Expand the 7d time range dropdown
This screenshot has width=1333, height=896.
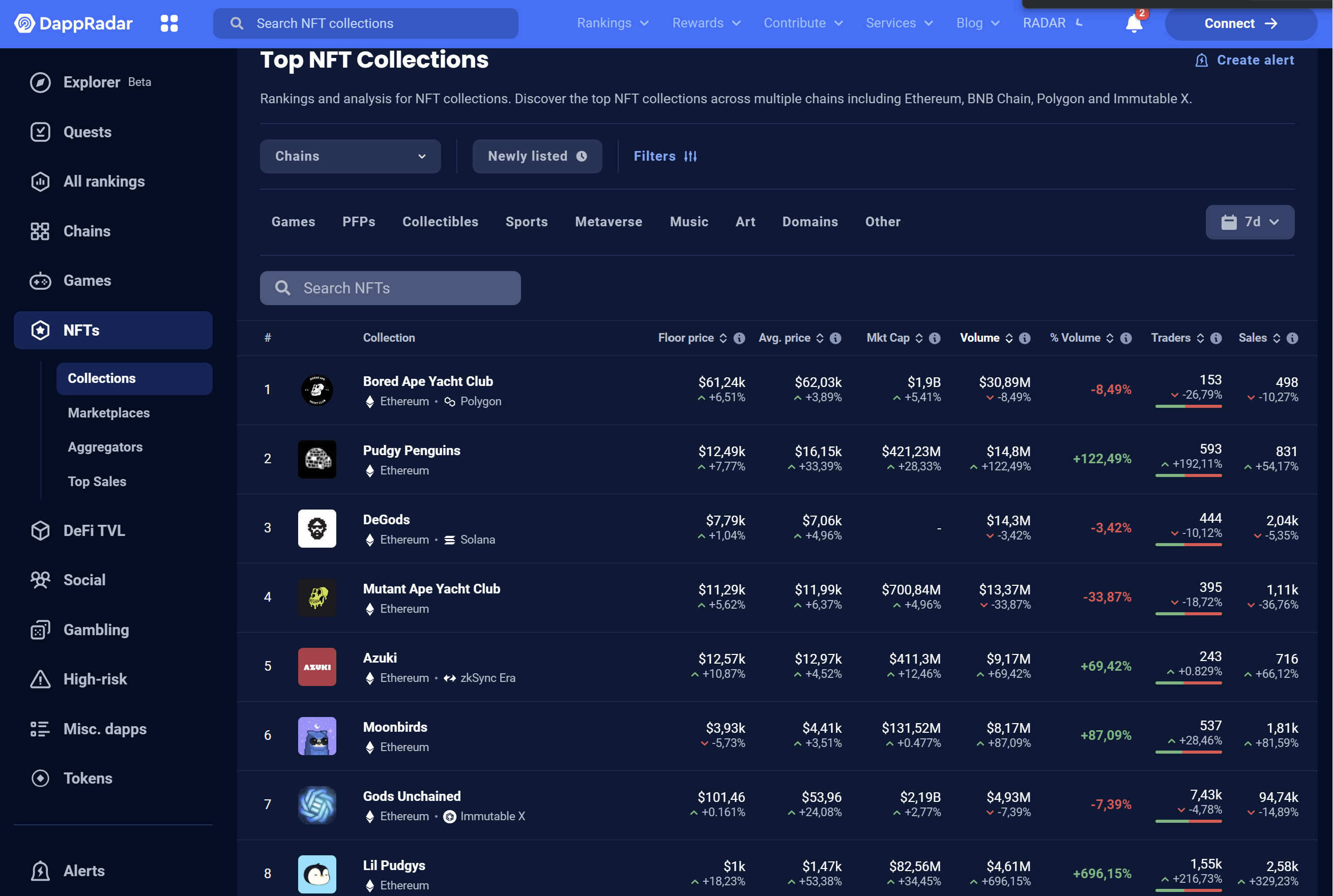click(x=1250, y=222)
